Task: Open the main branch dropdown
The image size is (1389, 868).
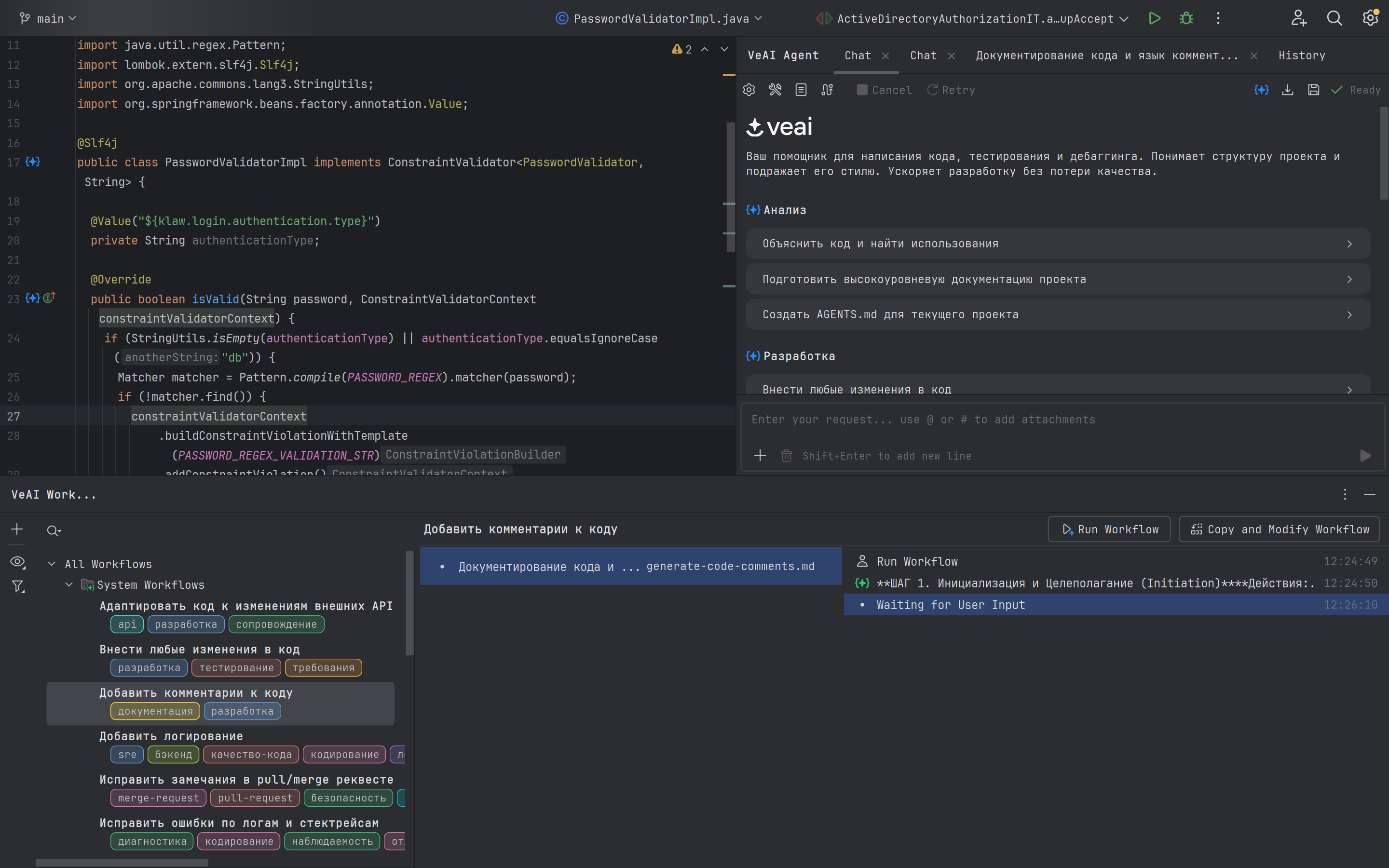Action: 48,18
